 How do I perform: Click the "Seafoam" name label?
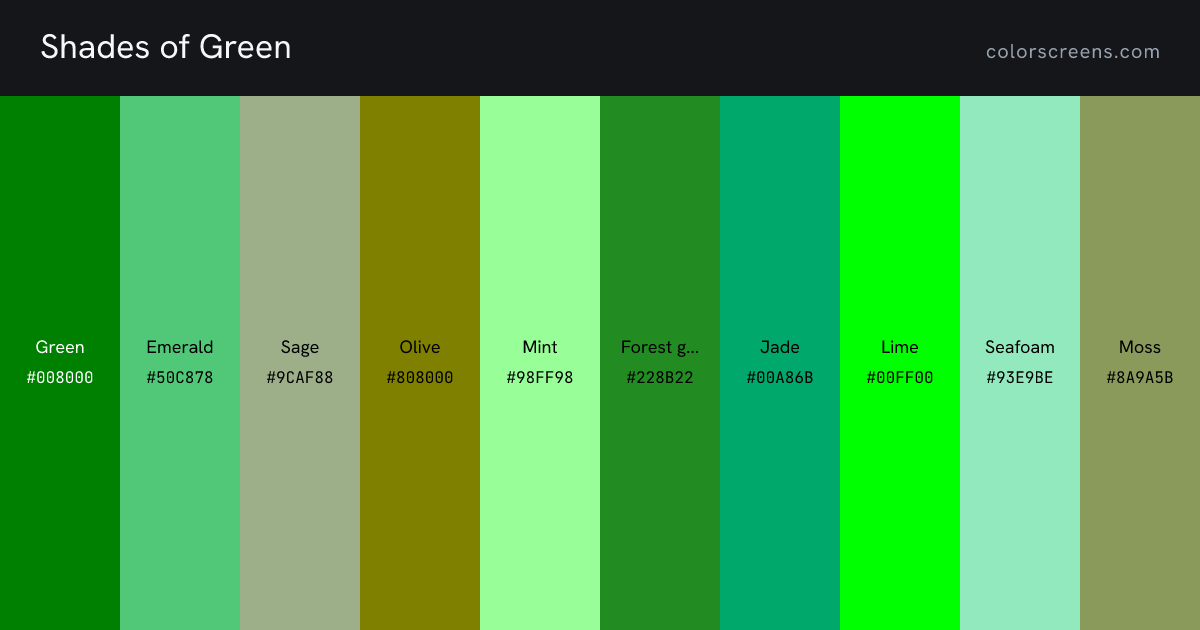1020,347
